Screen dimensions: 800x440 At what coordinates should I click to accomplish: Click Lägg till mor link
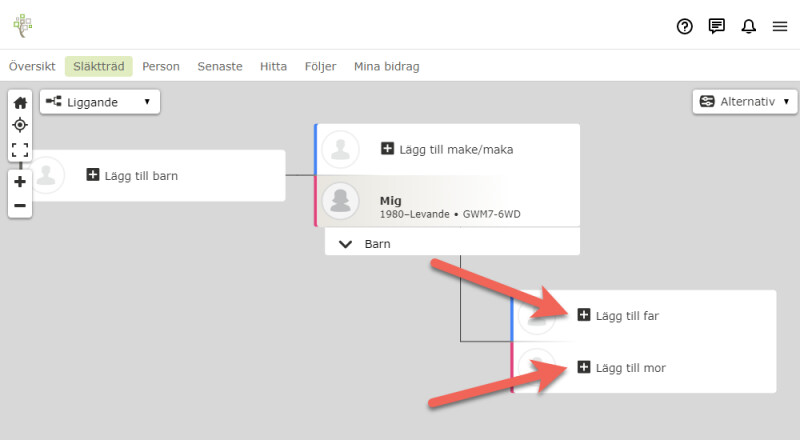tap(631, 368)
